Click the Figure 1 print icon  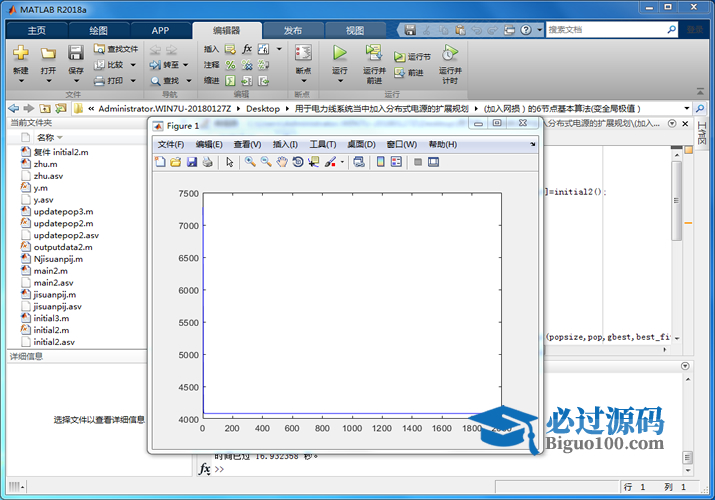[x=207, y=162]
